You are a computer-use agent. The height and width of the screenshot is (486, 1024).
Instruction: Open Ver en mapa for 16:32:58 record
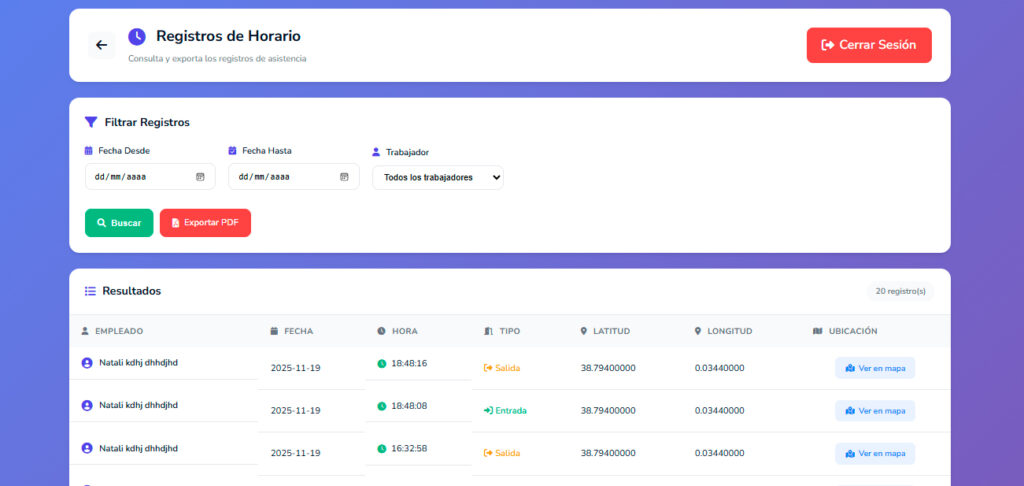(x=874, y=453)
